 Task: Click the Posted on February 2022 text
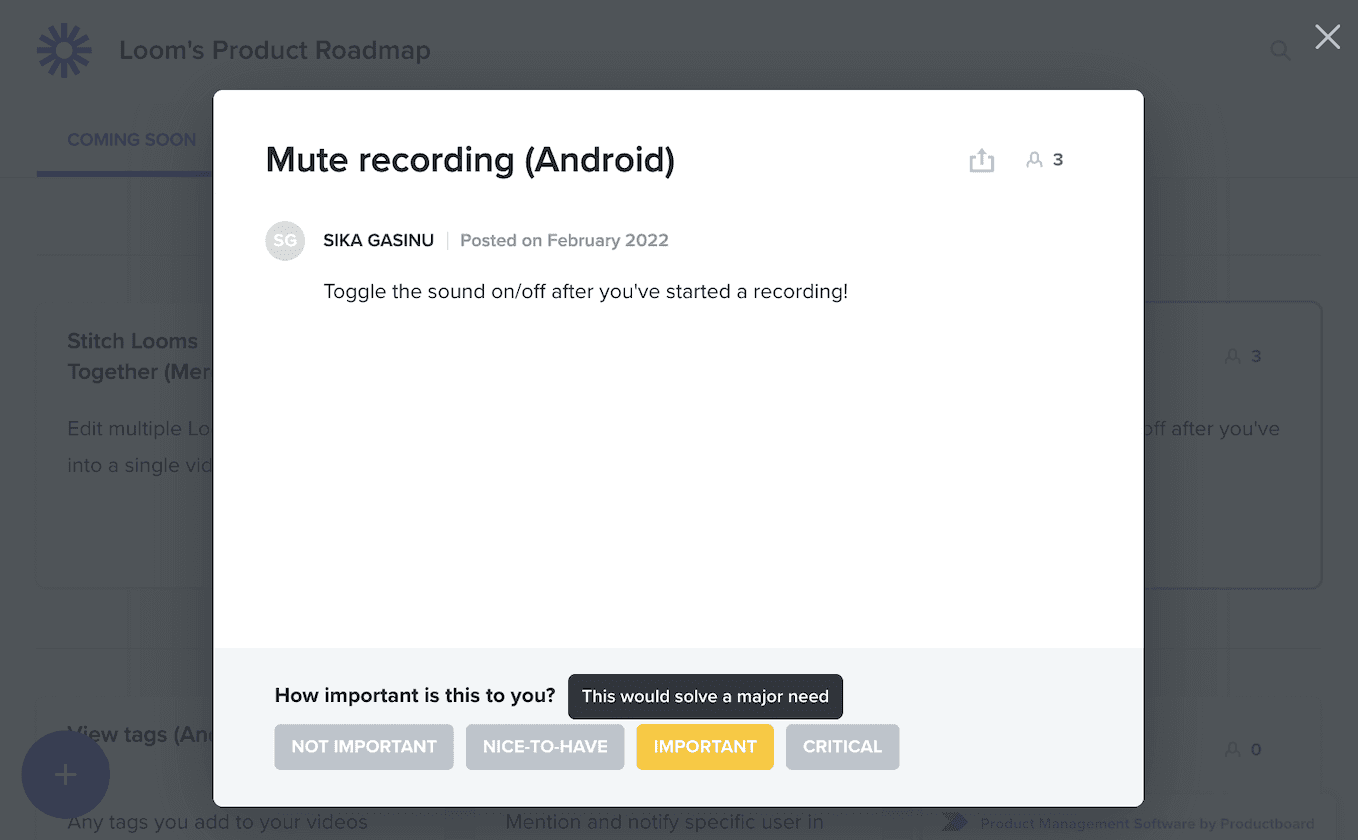[x=564, y=241]
